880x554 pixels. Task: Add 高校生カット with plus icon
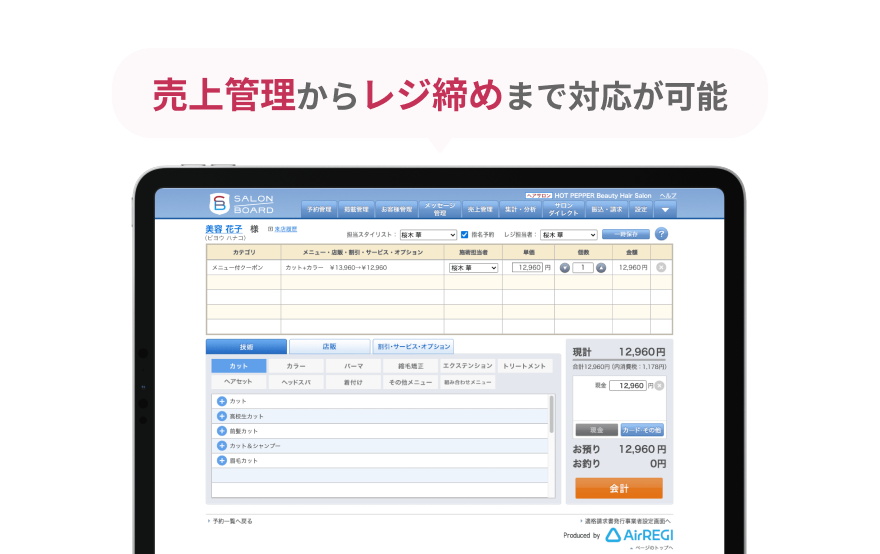click(x=222, y=416)
